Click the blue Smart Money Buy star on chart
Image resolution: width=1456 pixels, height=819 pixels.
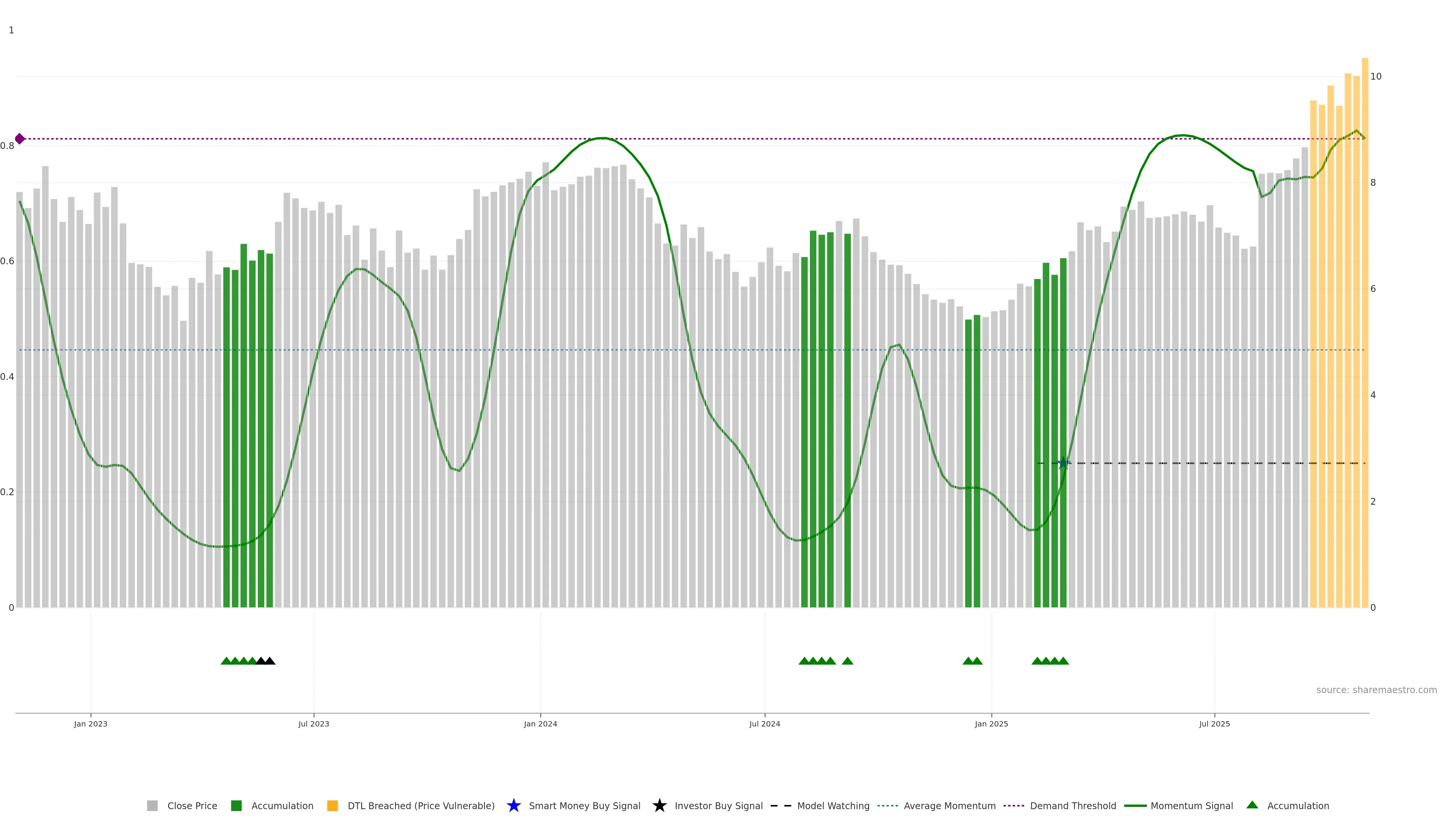(1063, 463)
